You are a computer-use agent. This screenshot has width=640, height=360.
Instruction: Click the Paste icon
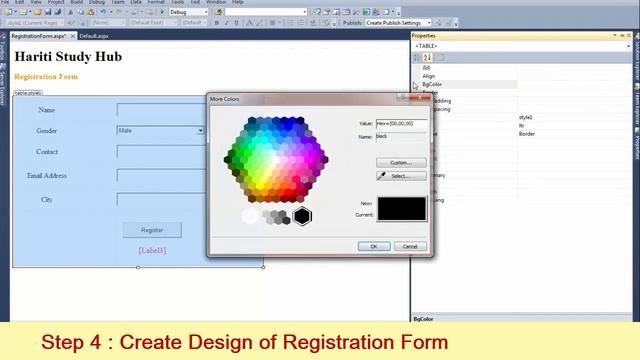pos(90,12)
